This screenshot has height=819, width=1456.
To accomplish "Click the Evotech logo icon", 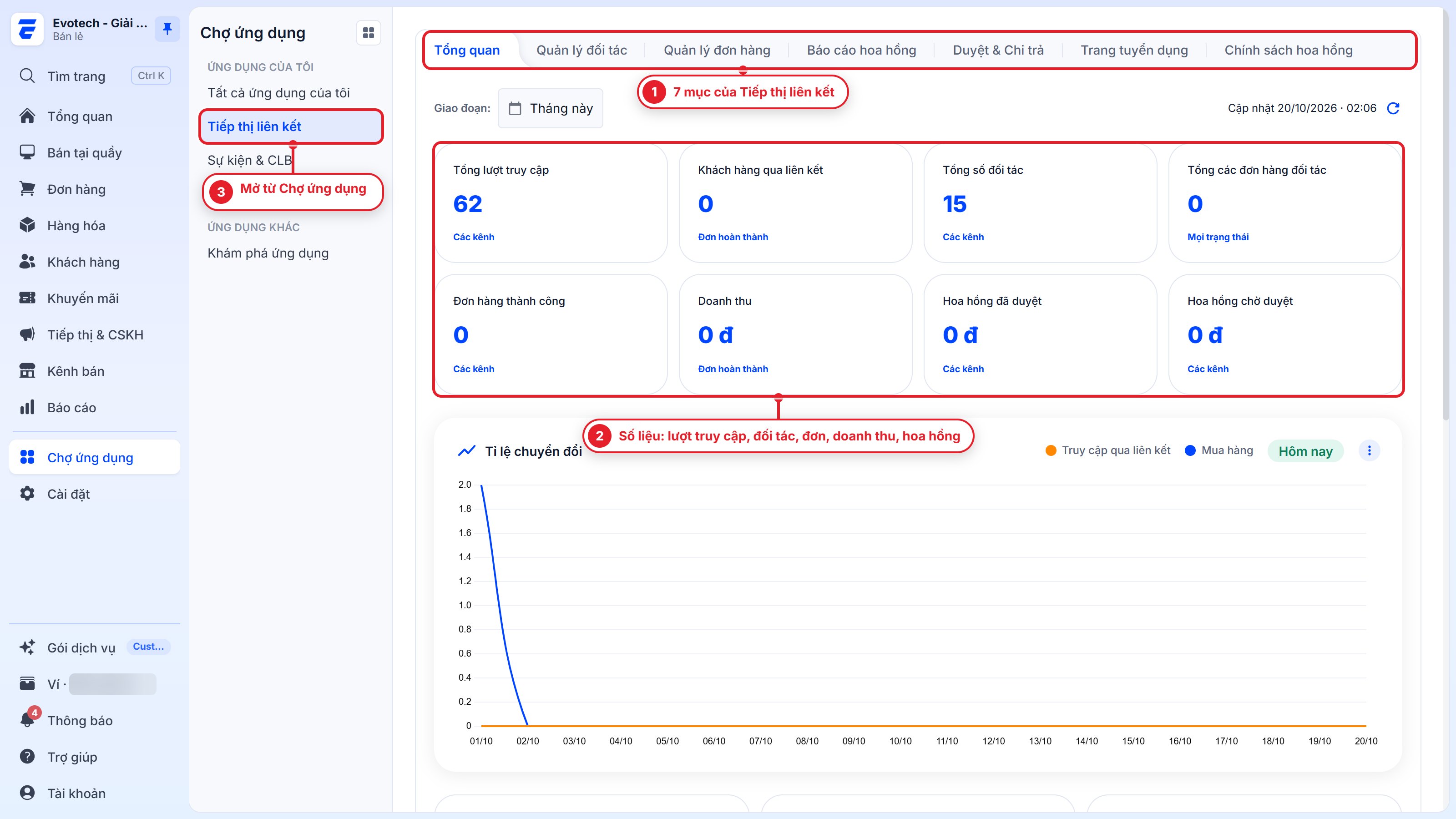I will [x=26, y=29].
